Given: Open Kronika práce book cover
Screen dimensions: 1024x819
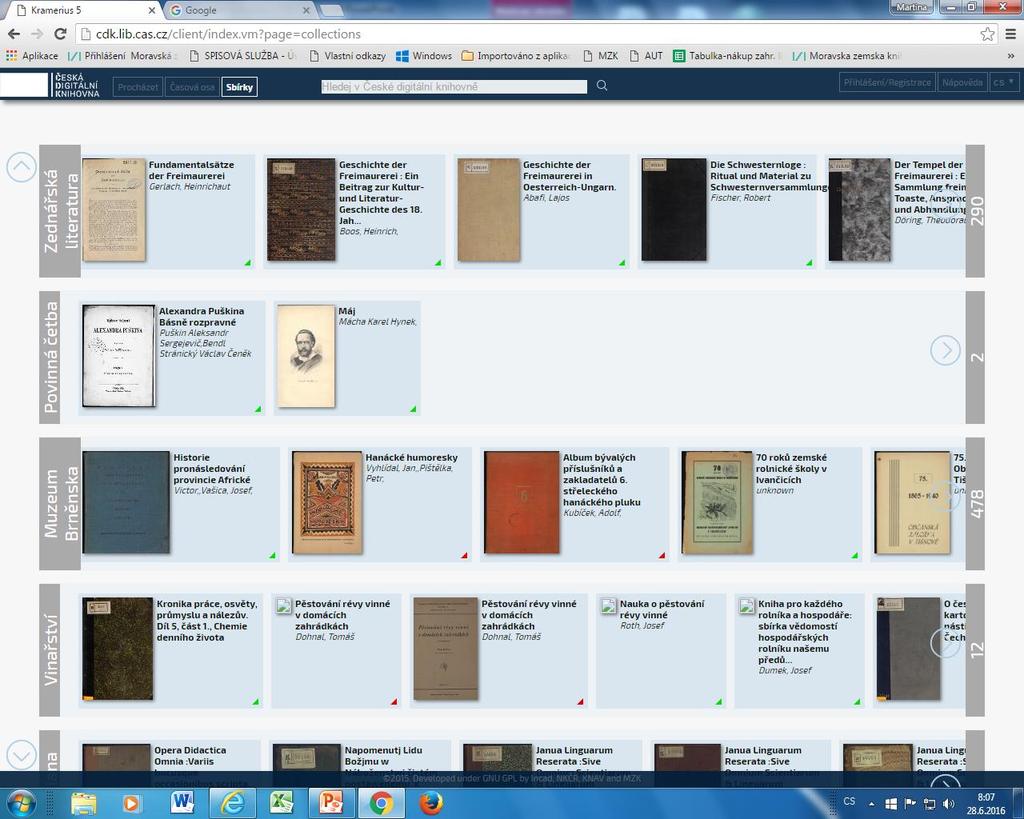Looking at the screenshot, I should 118,649.
